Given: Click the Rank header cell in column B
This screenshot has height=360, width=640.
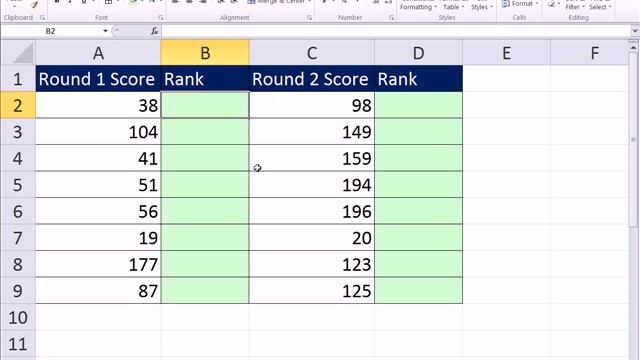Looking at the screenshot, I should 205,79.
